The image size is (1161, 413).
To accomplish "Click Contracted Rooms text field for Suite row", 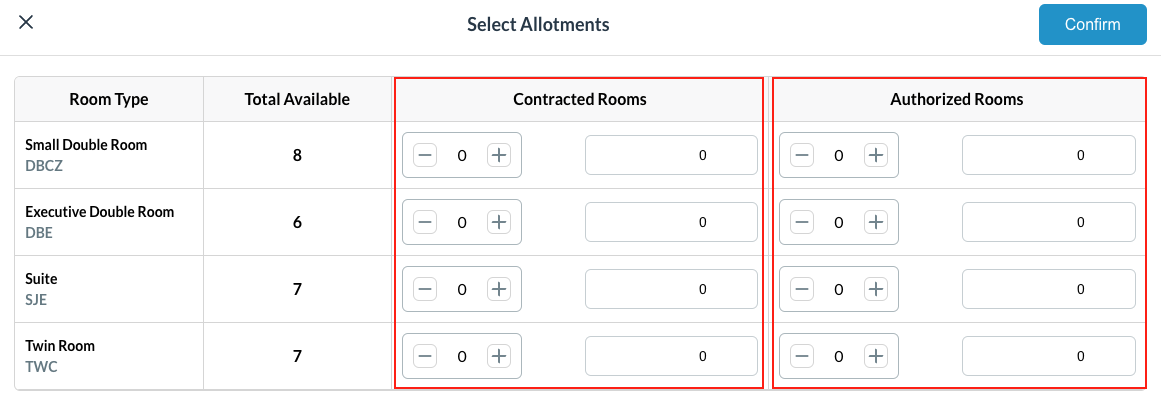I will [x=671, y=289].
